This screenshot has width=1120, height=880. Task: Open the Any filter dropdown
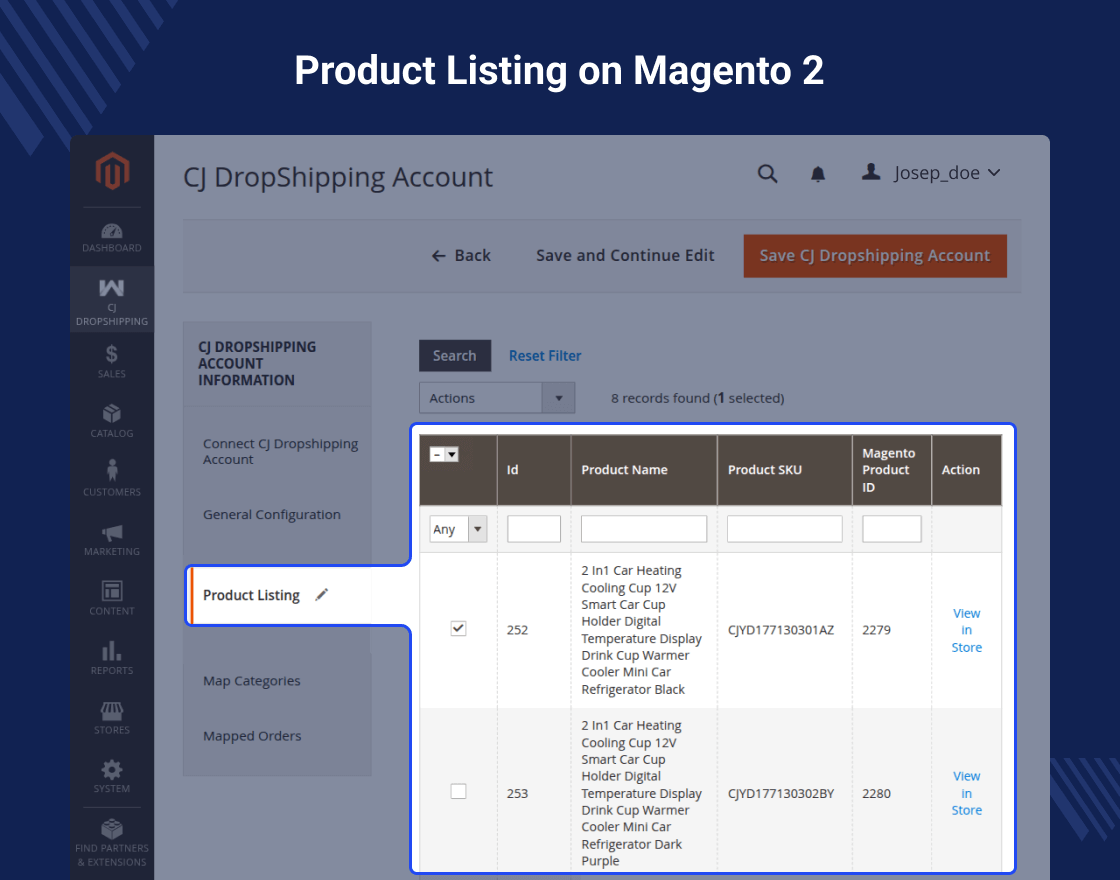[458, 529]
